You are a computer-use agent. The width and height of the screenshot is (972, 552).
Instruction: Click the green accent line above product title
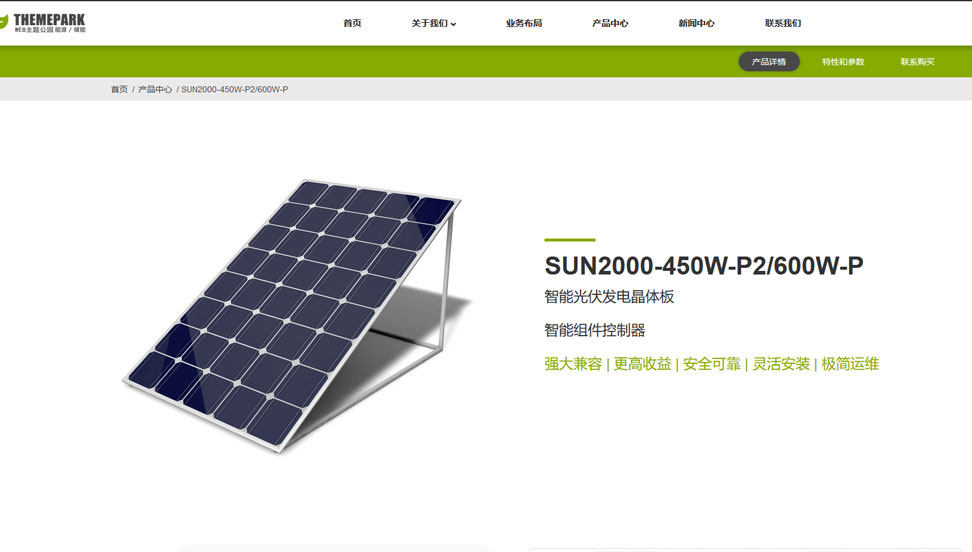pyautogui.click(x=569, y=240)
